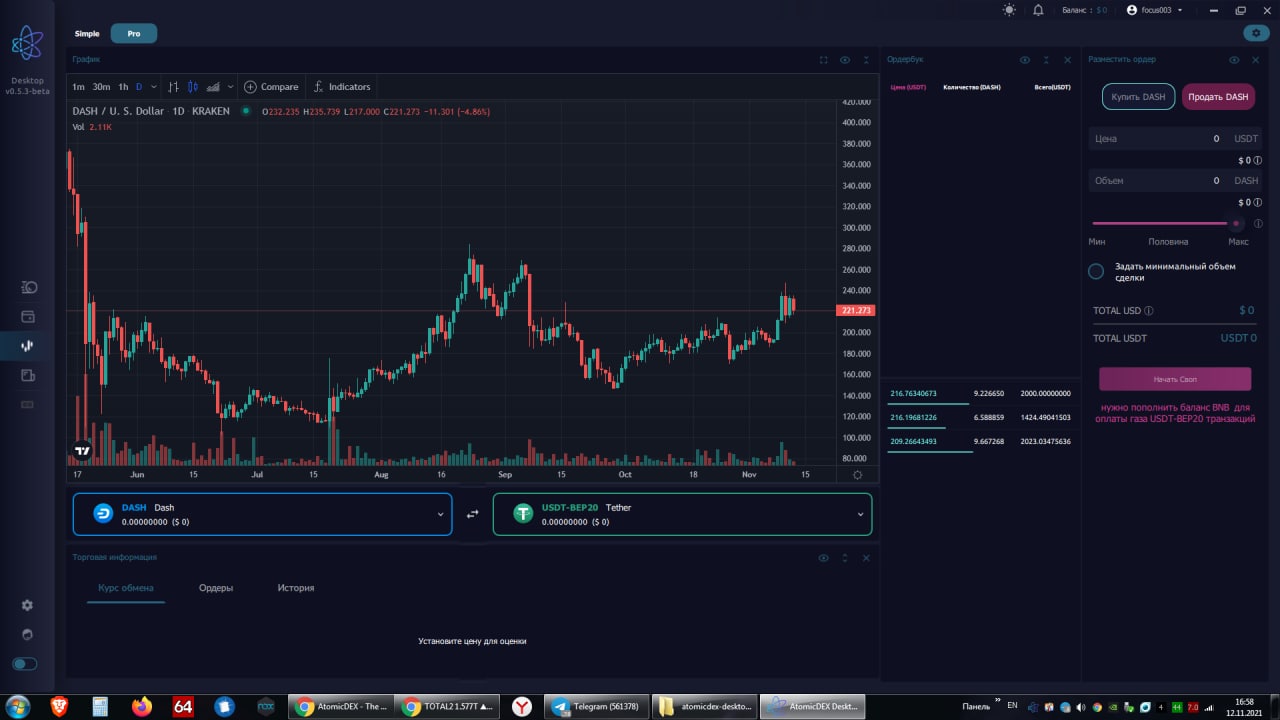This screenshot has height=720, width=1280.
Task: Switch to Pro trading mode
Action: [134, 34]
